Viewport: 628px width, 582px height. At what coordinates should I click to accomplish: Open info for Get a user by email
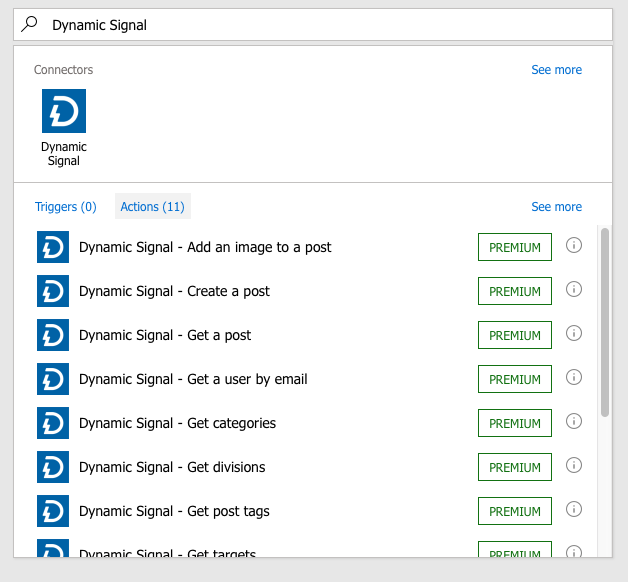click(x=574, y=377)
